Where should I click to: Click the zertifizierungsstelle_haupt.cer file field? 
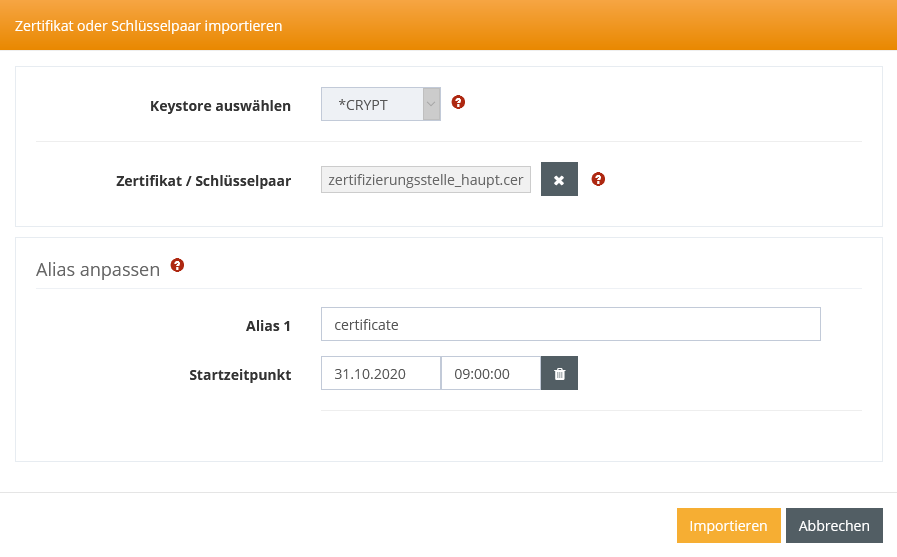tap(425, 180)
